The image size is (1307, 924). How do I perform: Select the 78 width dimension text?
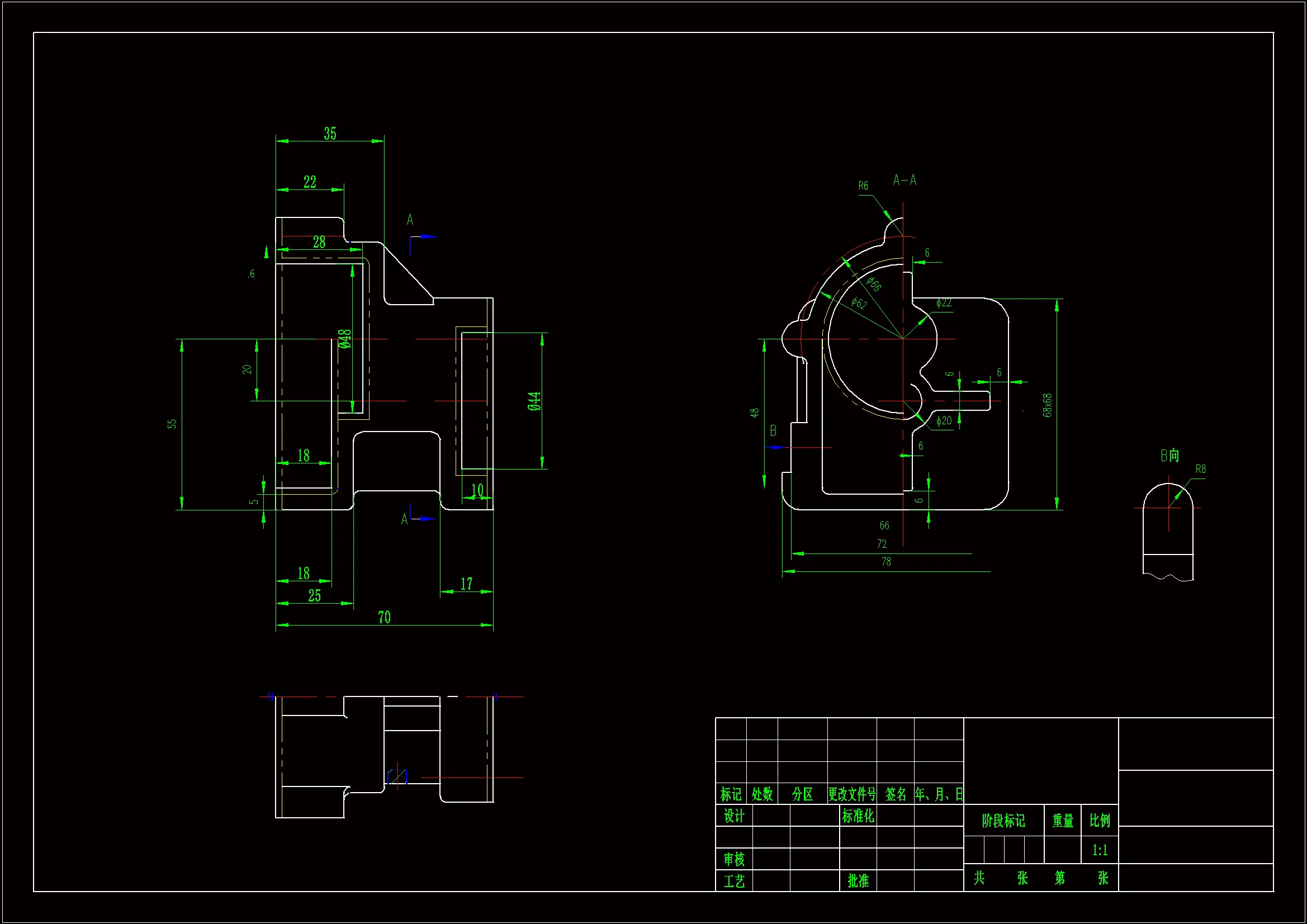[x=886, y=562]
